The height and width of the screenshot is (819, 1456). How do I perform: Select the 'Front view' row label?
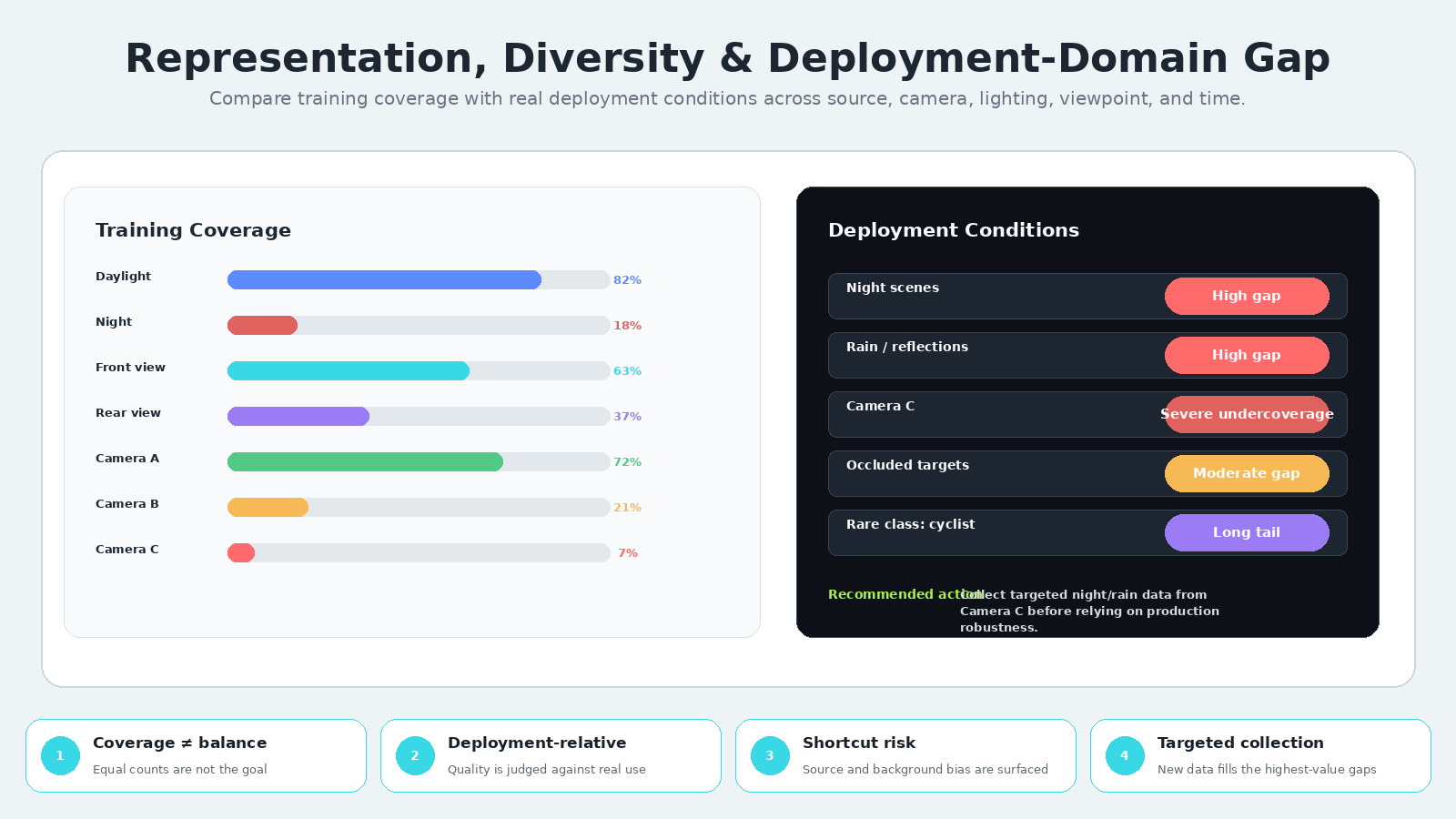[131, 368]
